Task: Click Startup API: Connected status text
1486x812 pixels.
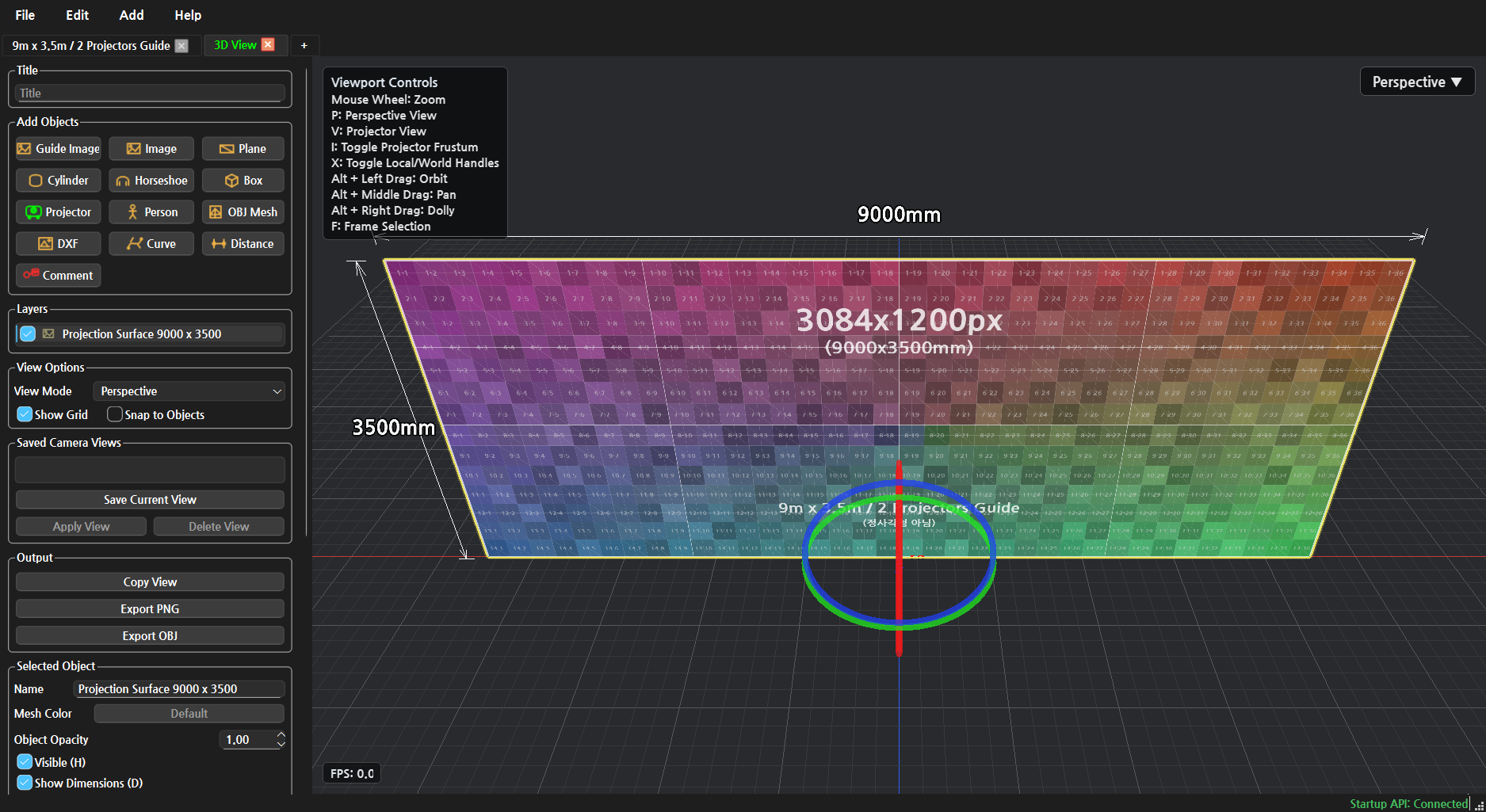Action: (1409, 804)
